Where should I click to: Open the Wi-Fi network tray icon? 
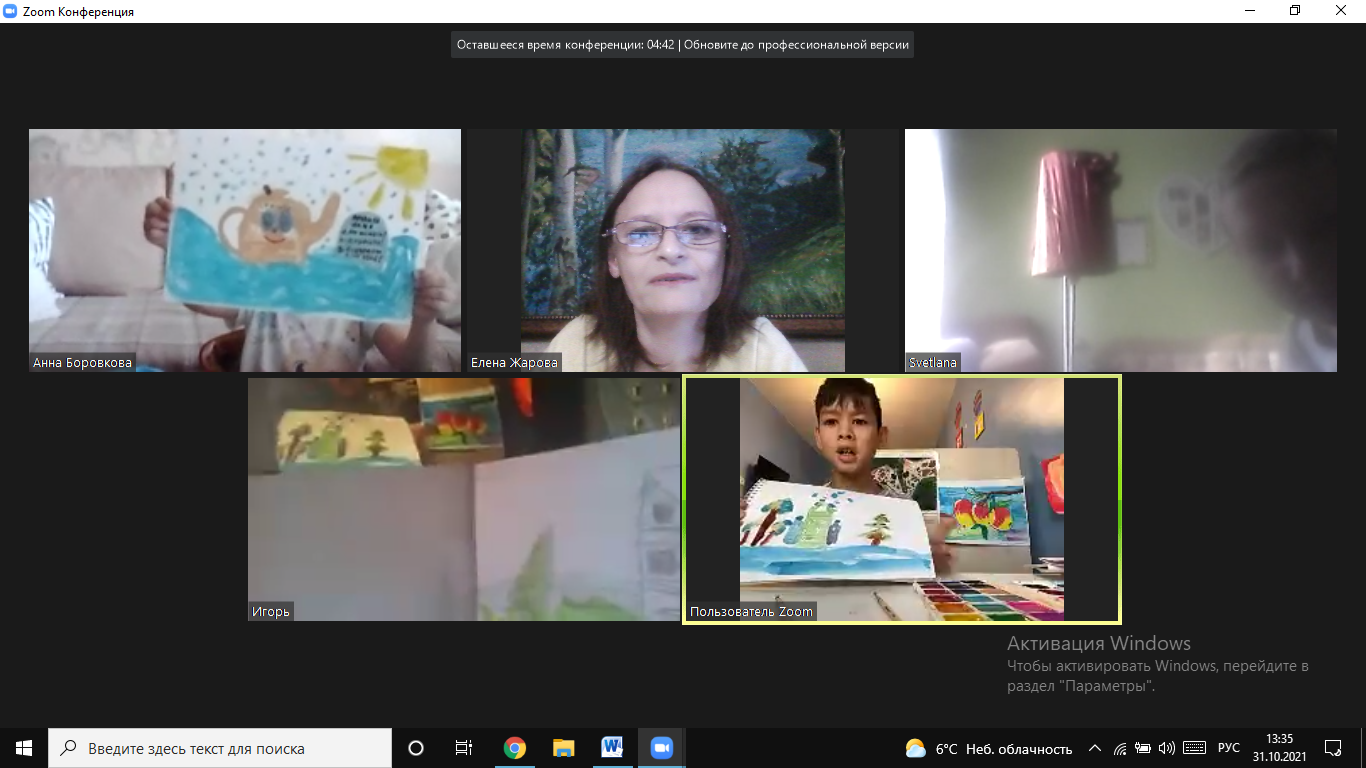pos(1120,748)
